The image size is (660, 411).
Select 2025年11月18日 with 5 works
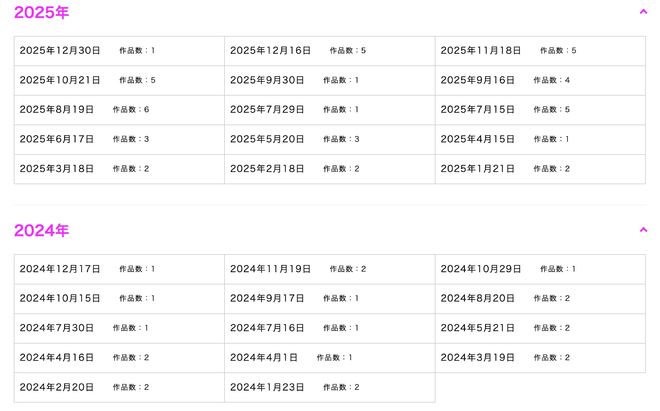(540, 51)
